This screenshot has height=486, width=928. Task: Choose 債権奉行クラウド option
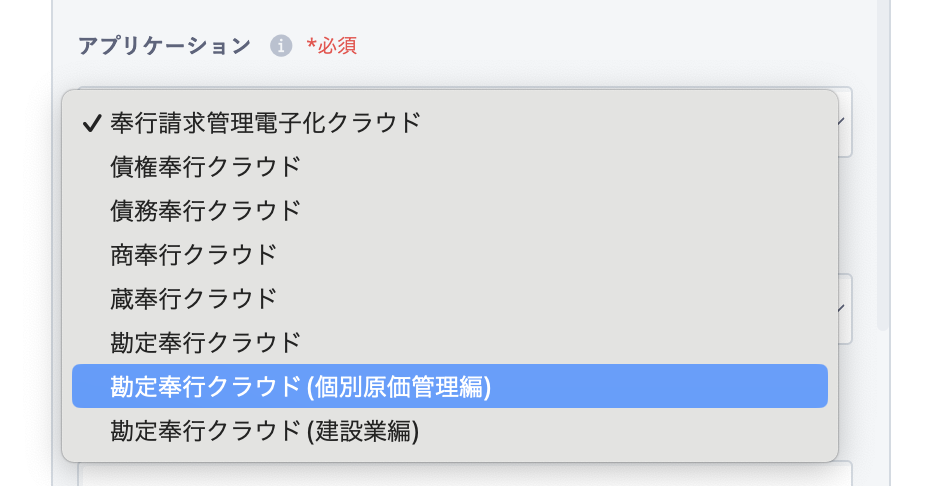point(450,167)
